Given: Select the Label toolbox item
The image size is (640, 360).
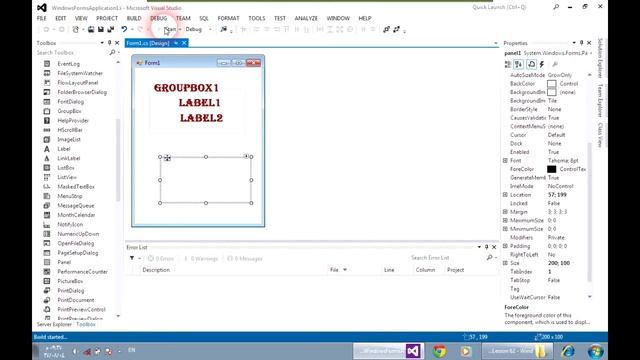Looking at the screenshot, I should 64,149.
